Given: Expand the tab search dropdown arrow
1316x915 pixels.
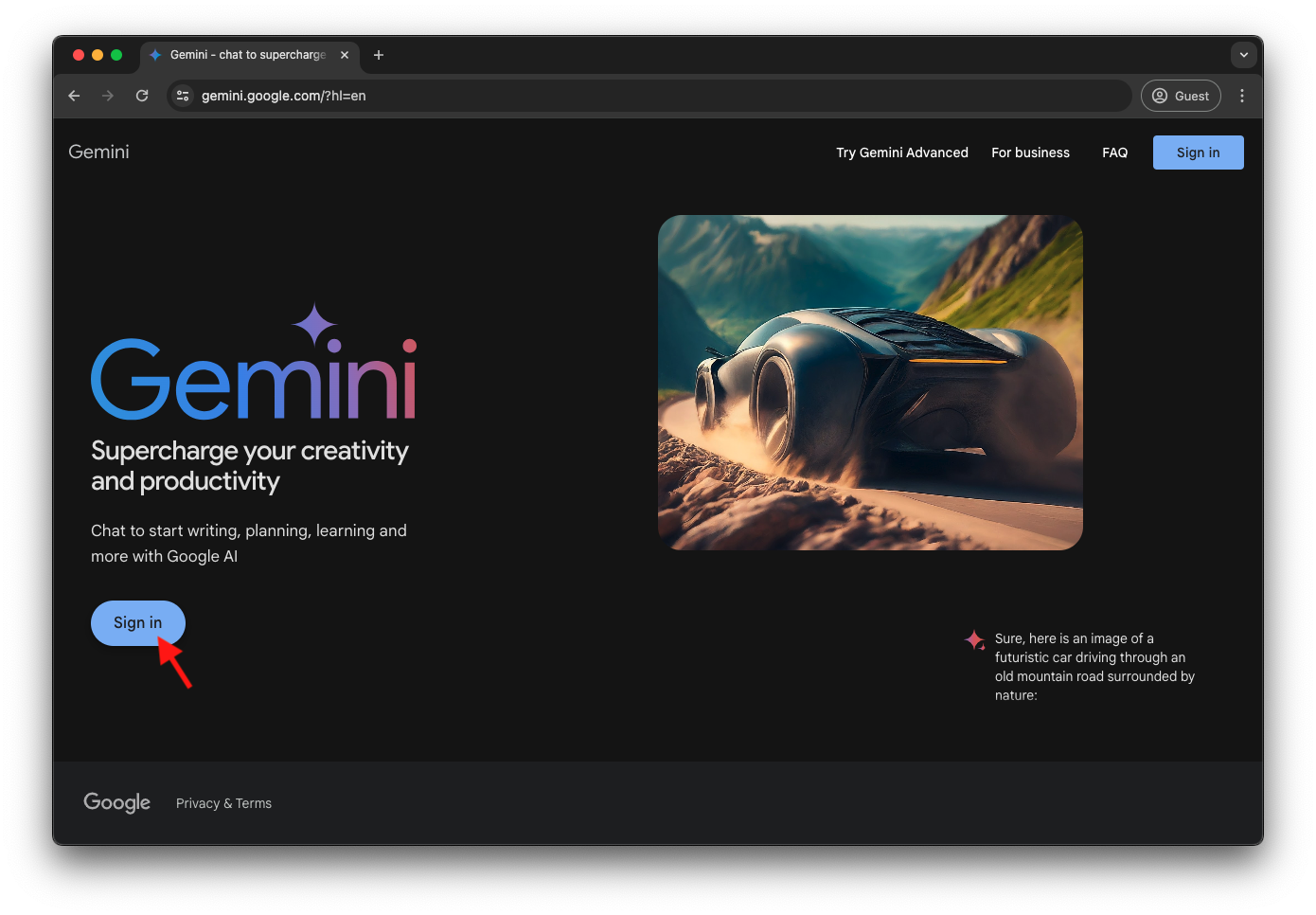Looking at the screenshot, I should (1244, 55).
